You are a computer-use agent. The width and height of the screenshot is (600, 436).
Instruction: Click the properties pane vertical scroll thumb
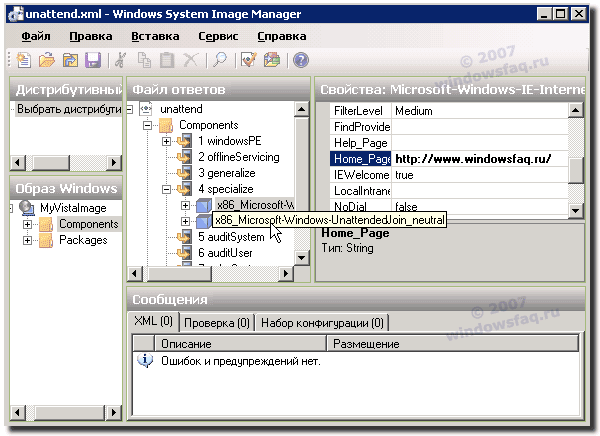point(576,170)
